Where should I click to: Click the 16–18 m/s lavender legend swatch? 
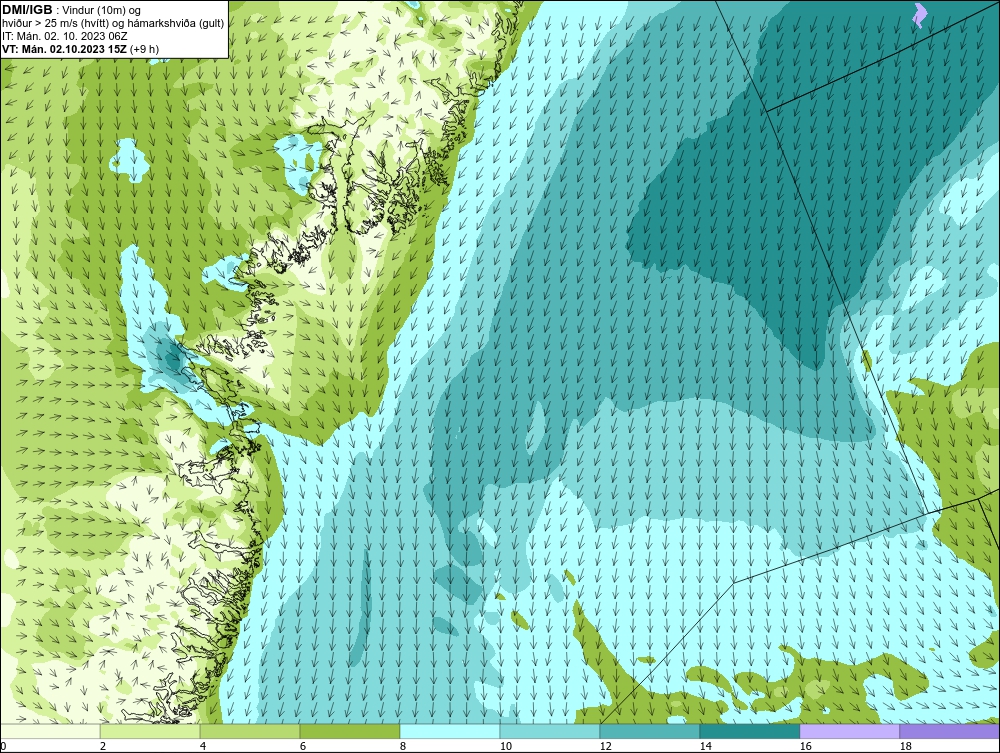(x=849, y=731)
